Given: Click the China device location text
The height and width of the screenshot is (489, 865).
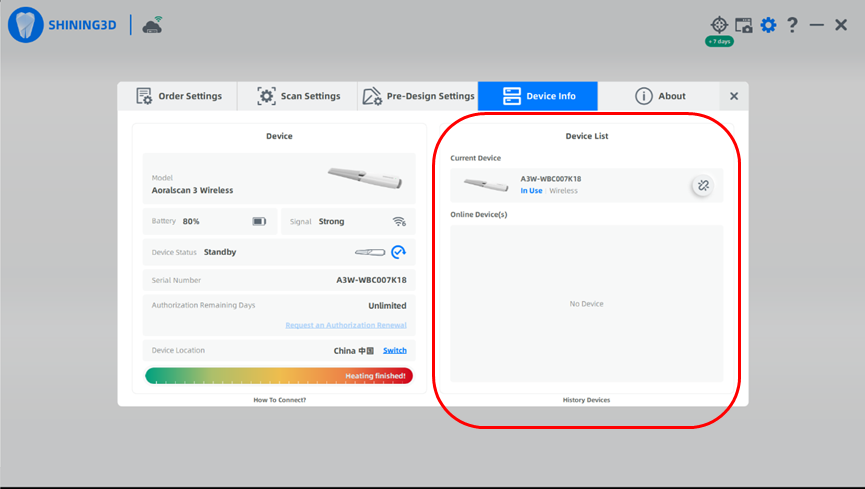Looking at the screenshot, I should pyautogui.click(x=354, y=351).
